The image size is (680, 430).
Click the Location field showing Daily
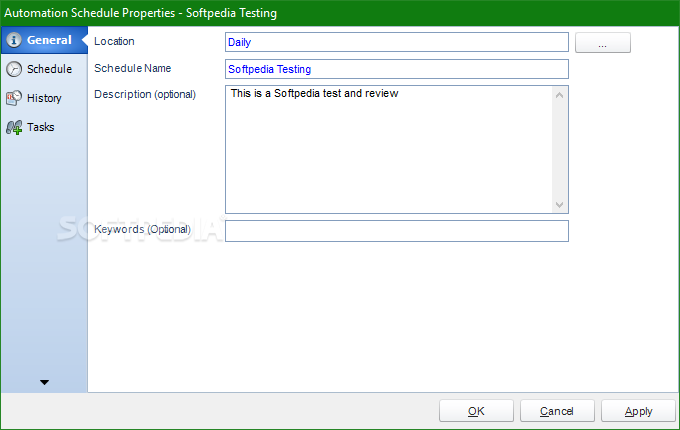coord(397,42)
